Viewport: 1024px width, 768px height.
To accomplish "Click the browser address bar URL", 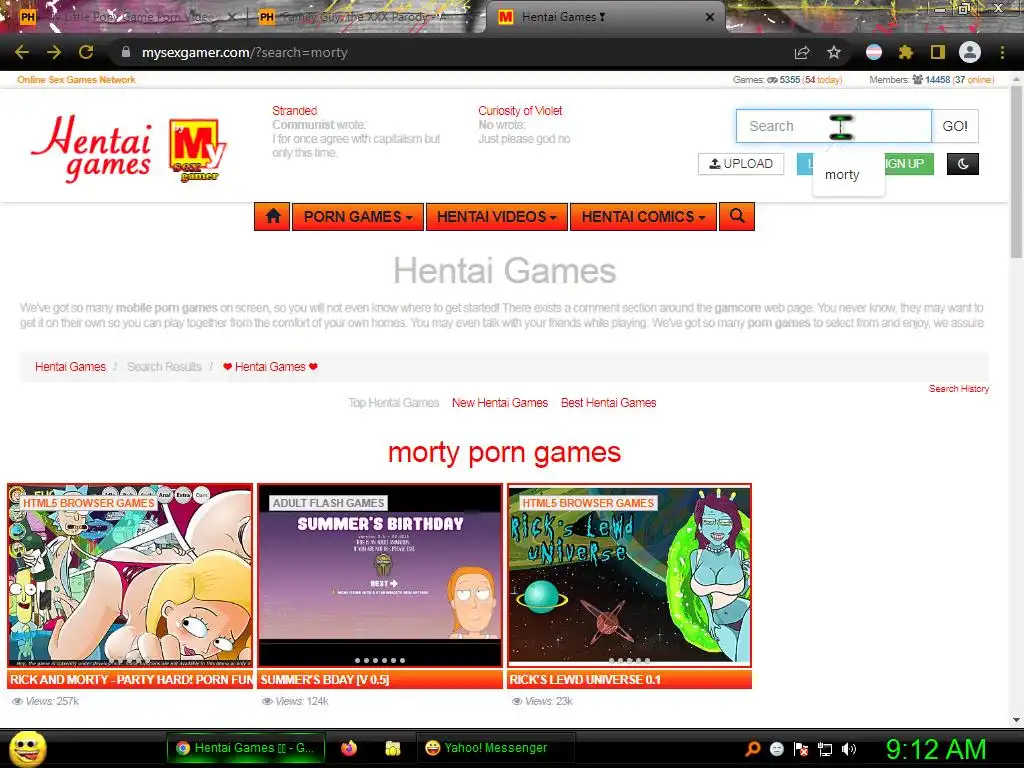I will pyautogui.click(x=245, y=52).
